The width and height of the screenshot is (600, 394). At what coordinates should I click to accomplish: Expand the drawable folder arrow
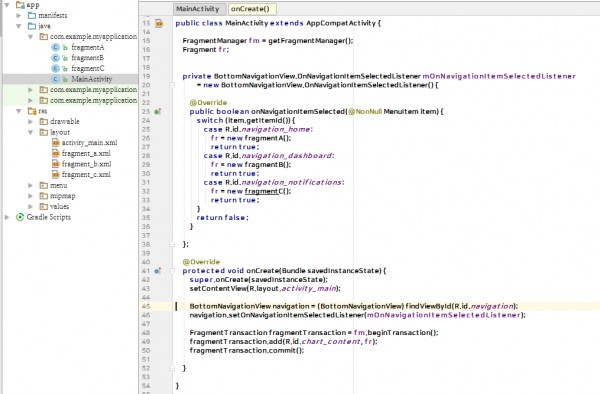point(31,122)
